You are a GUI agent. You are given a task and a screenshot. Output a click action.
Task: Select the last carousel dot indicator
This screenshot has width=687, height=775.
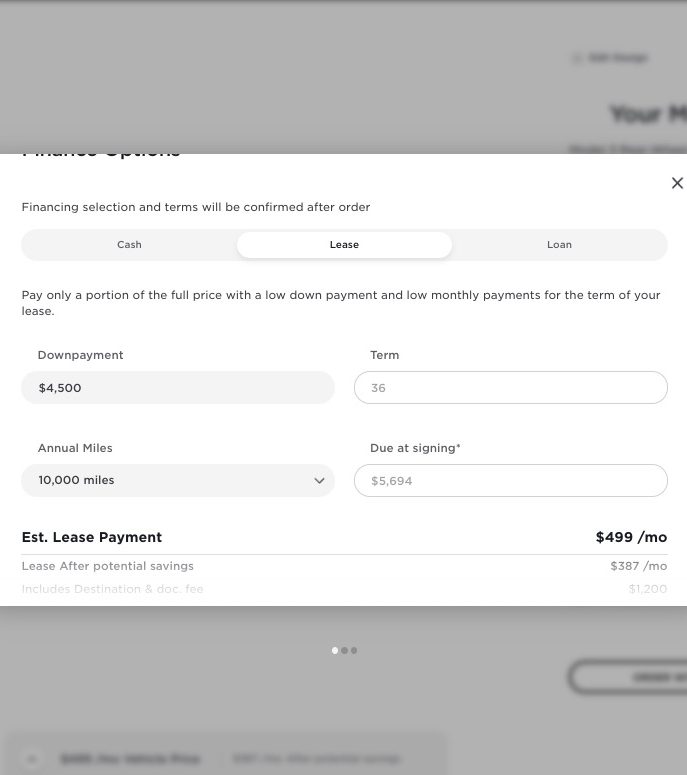click(x=354, y=650)
